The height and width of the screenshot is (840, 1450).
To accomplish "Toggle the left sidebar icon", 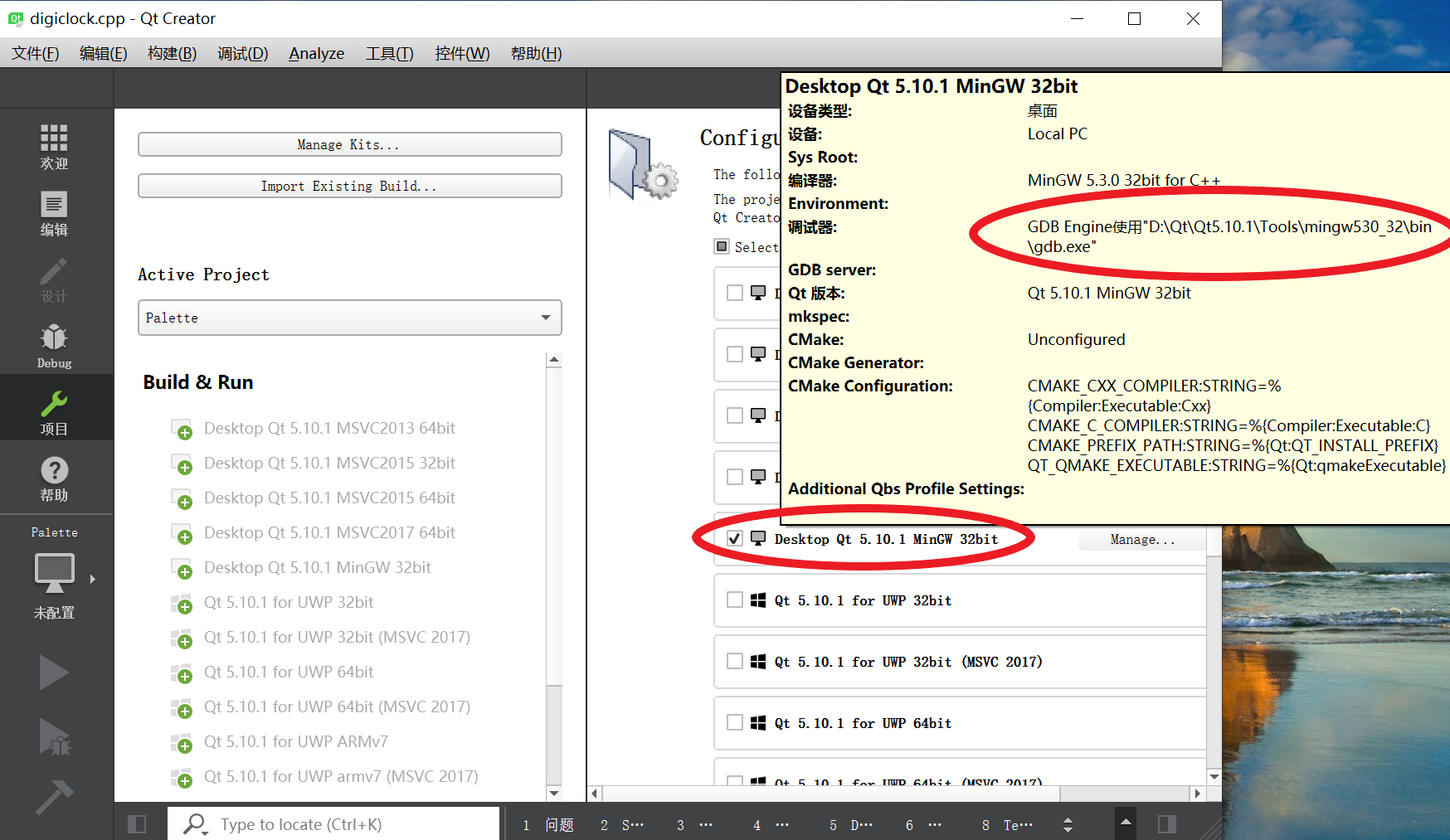I will click(x=137, y=824).
